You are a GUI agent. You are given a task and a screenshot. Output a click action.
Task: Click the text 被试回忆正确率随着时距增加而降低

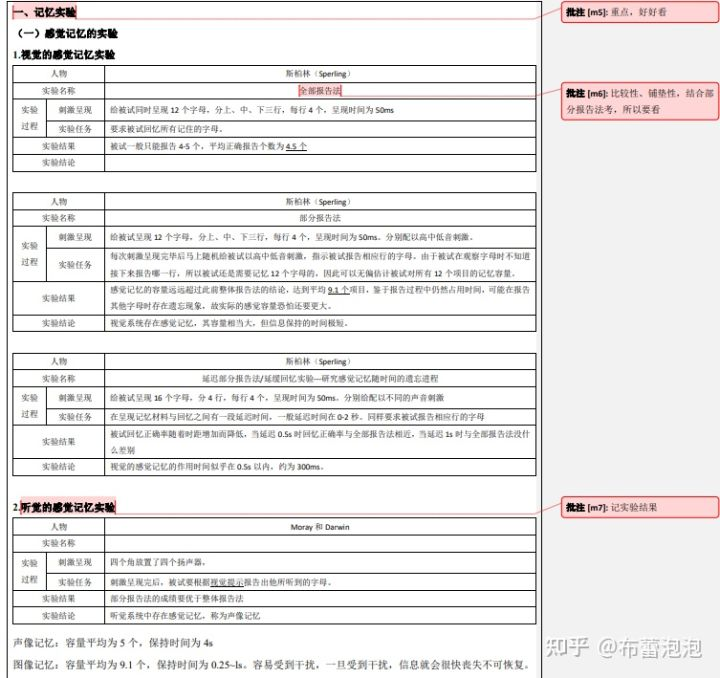point(179,434)
